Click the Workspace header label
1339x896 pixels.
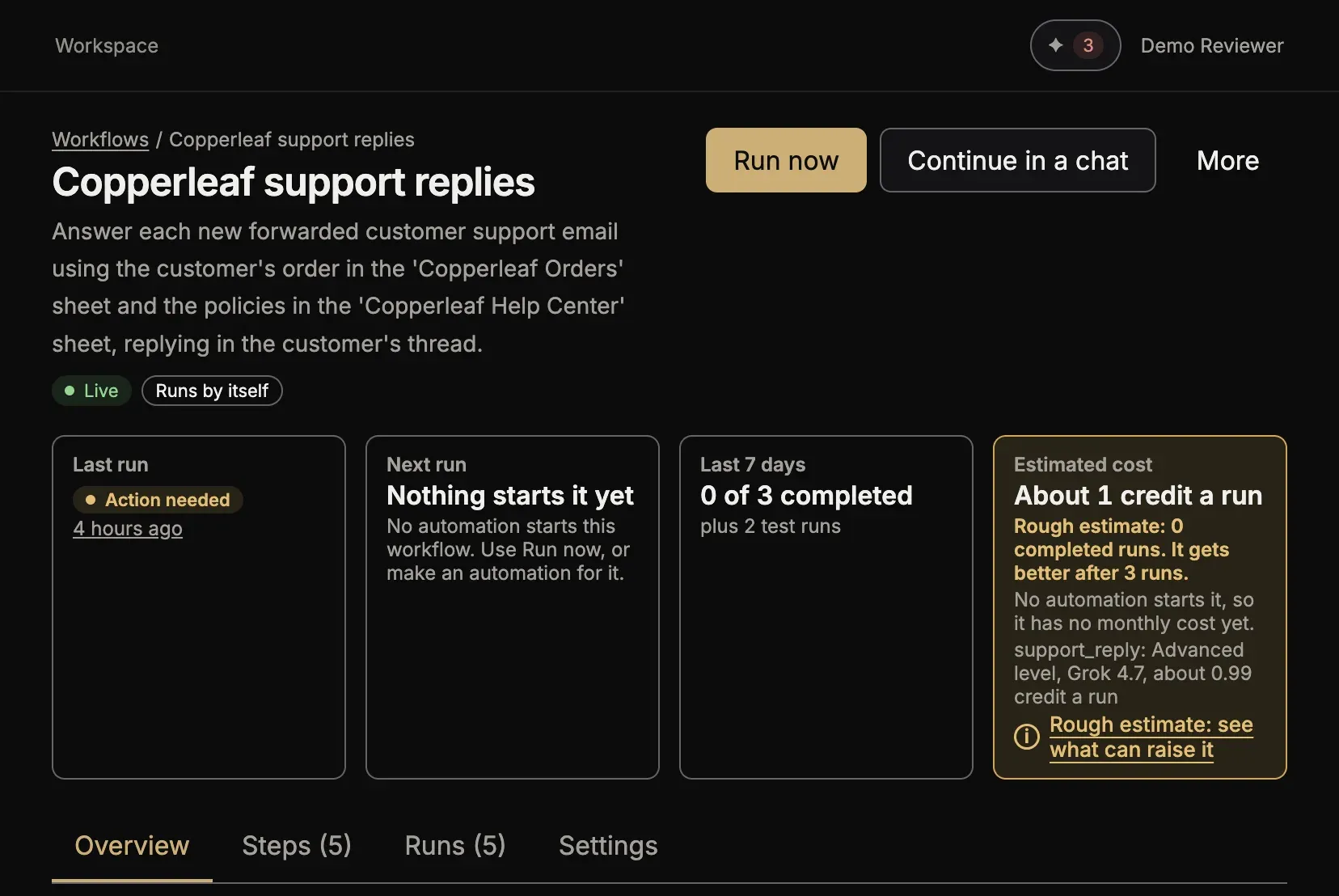pos(107,45)
